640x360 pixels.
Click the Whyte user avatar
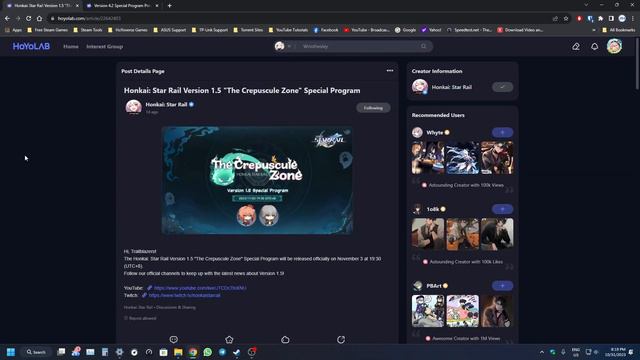(417, 132)
